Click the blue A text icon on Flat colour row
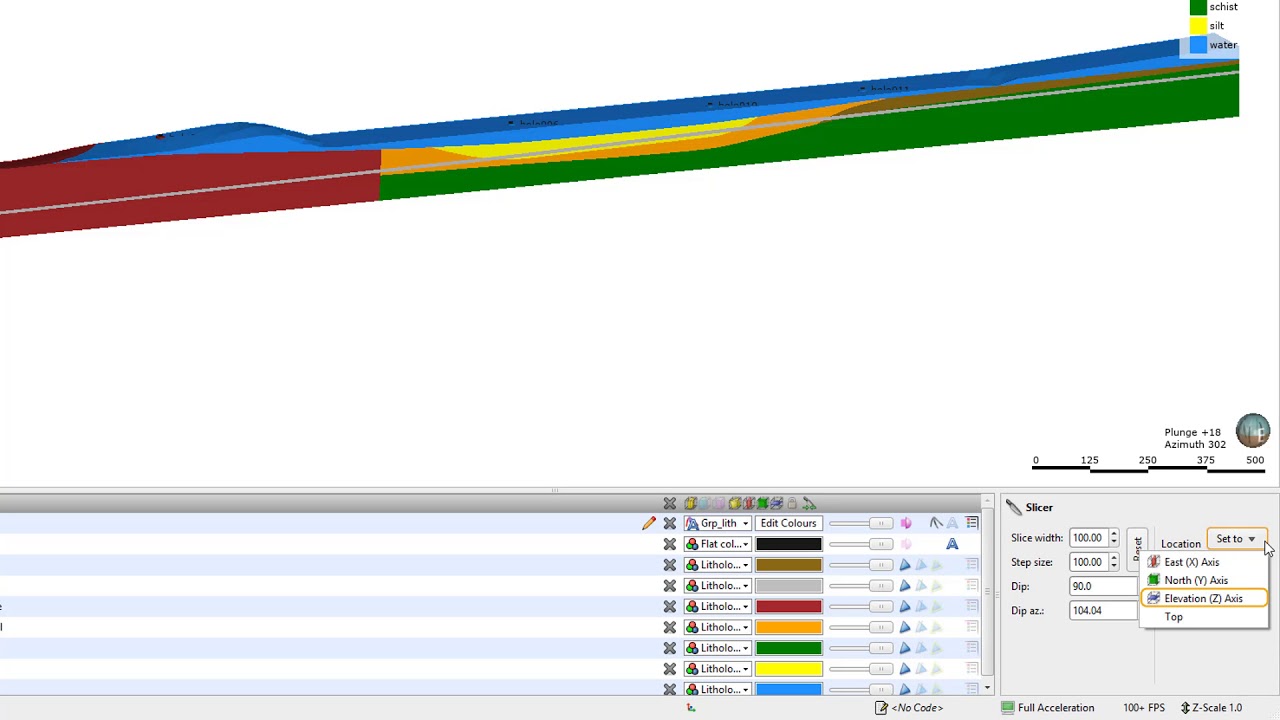This screenshot has width=1280, height=720. pyautogui.click(x=952, y=544)
